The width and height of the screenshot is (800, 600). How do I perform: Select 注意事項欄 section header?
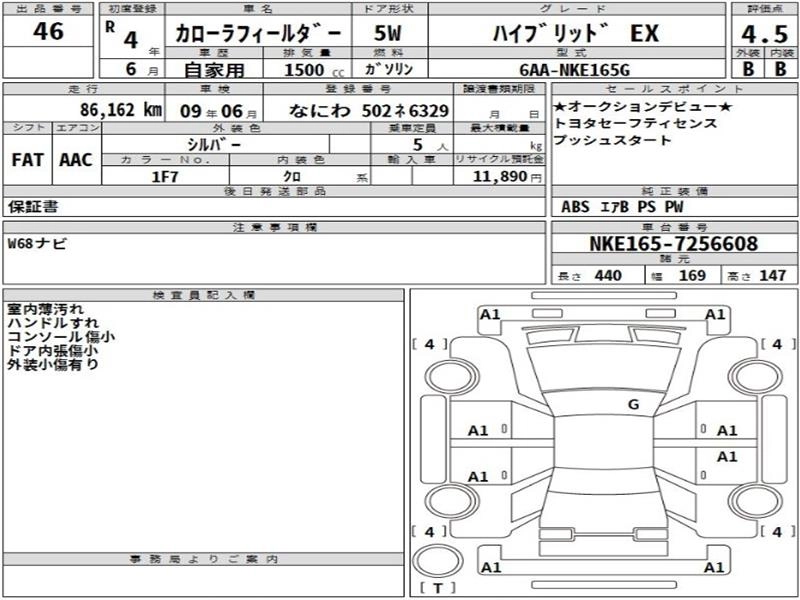pyautogui.click(x=274, y=227)
